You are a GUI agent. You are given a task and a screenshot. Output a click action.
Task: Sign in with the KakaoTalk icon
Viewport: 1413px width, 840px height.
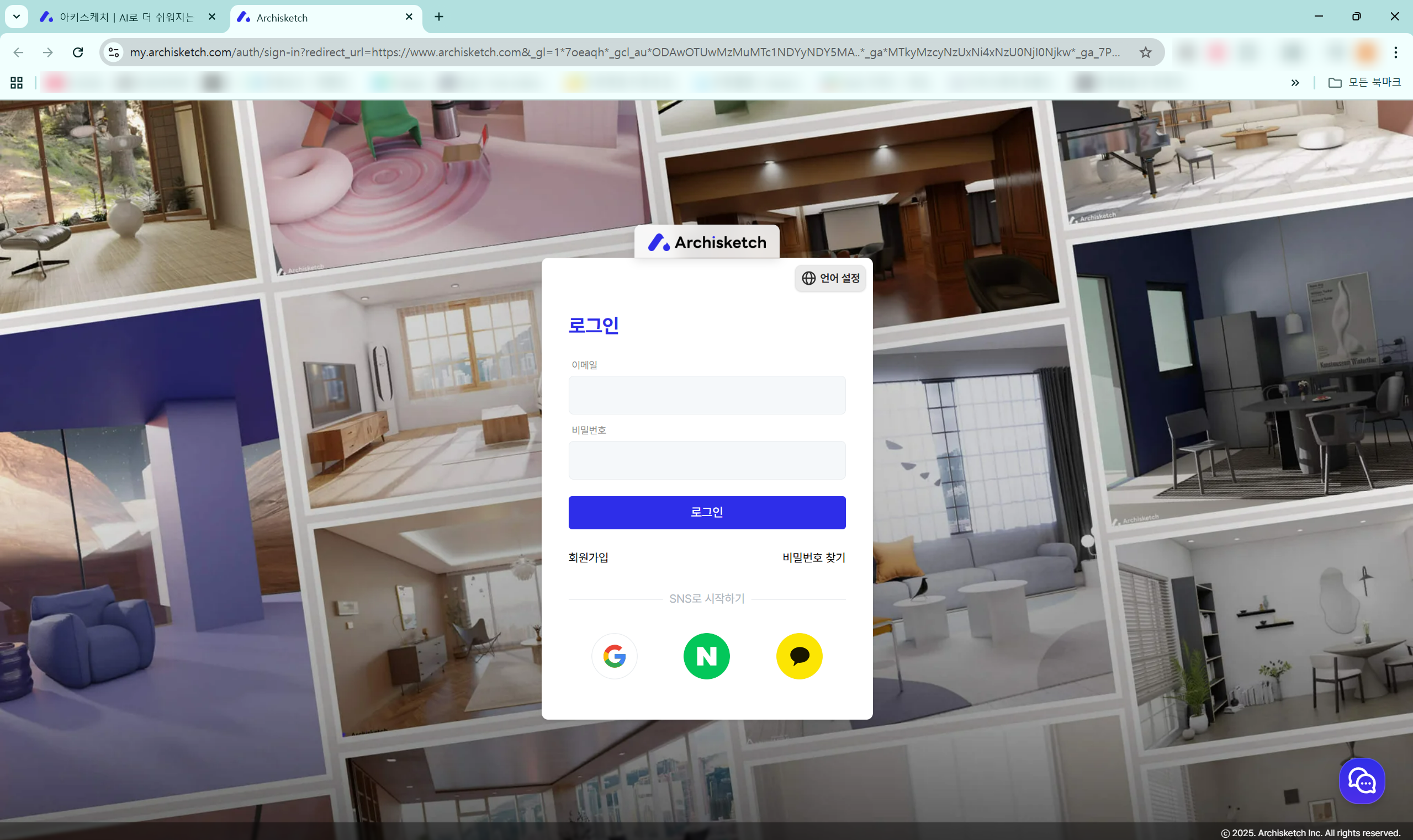pyautogui.click(x=799, y=656)
